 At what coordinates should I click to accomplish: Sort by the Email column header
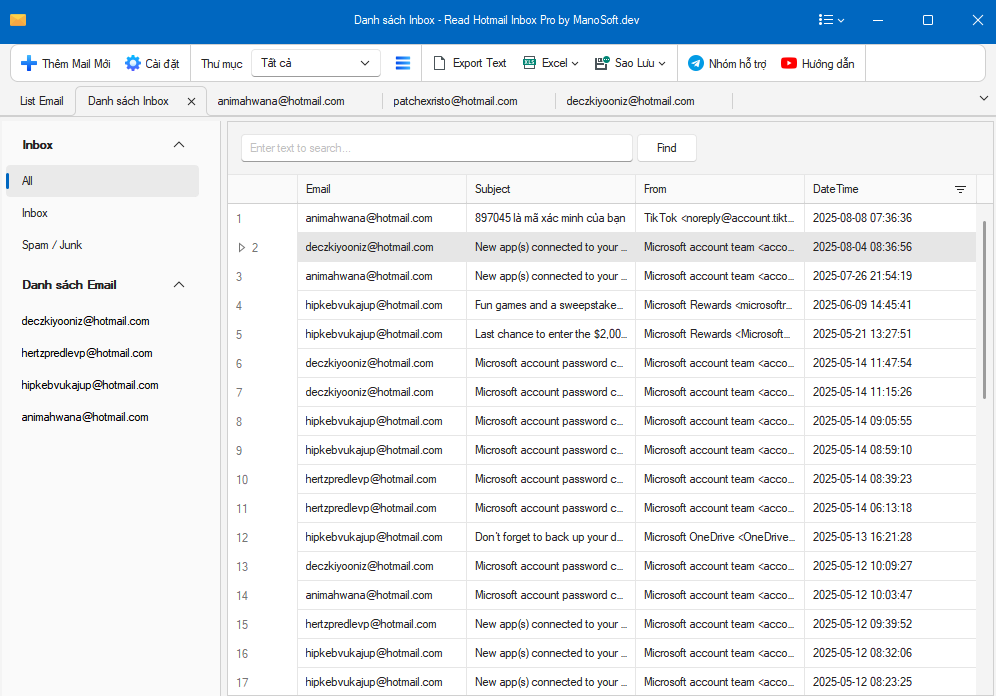click(x=382, y=189)
